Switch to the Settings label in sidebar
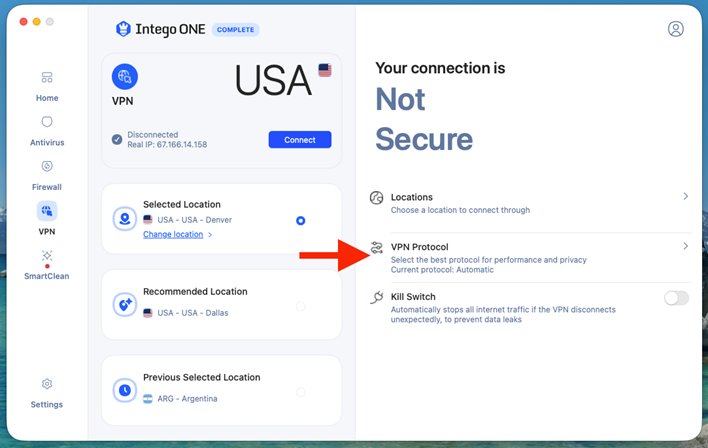Screen dimensions: 708x448 47,405
